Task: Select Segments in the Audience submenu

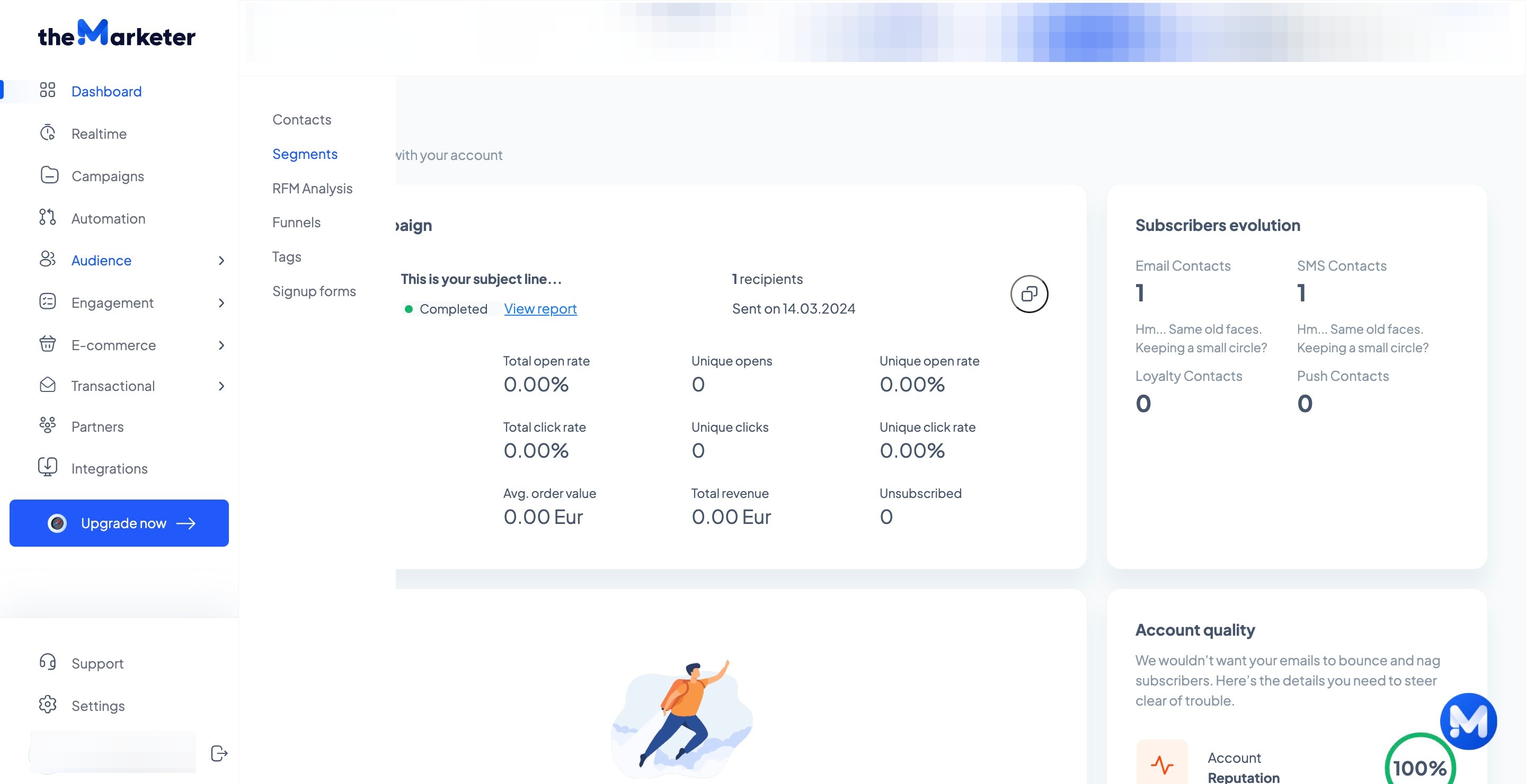Action: (x=305, y=154)
